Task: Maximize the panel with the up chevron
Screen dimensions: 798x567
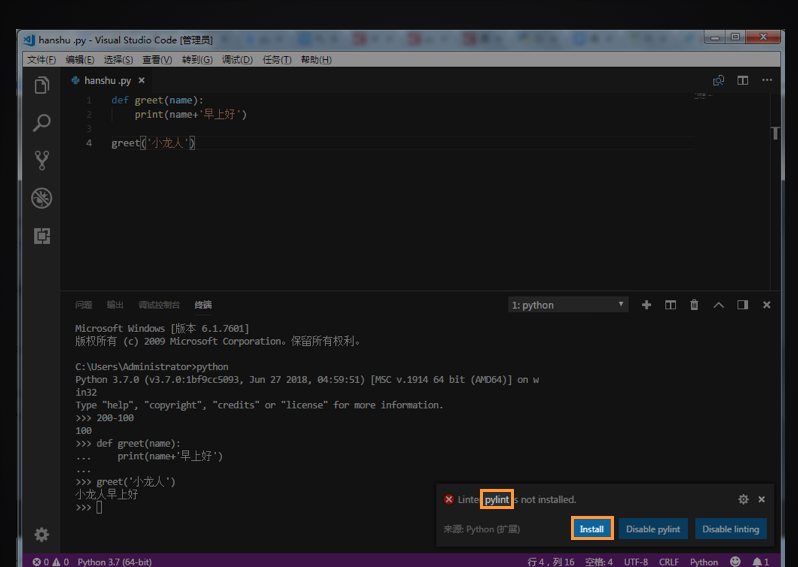Action: (719, 305)
